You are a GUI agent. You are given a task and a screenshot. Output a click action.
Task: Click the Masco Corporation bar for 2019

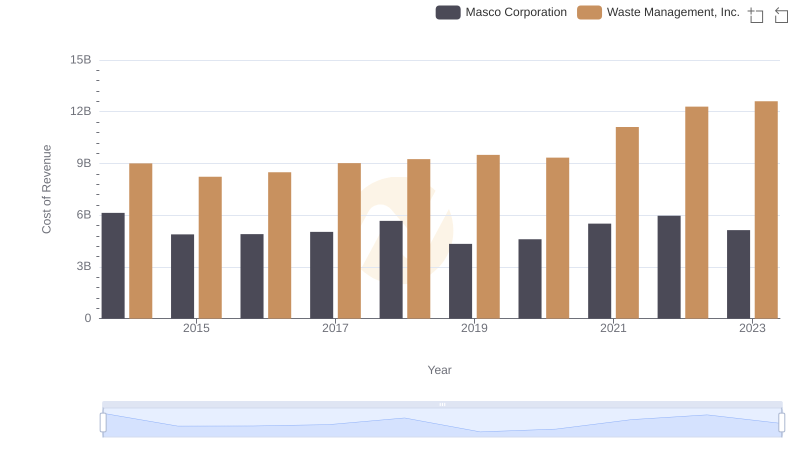[x=460, y=281]
